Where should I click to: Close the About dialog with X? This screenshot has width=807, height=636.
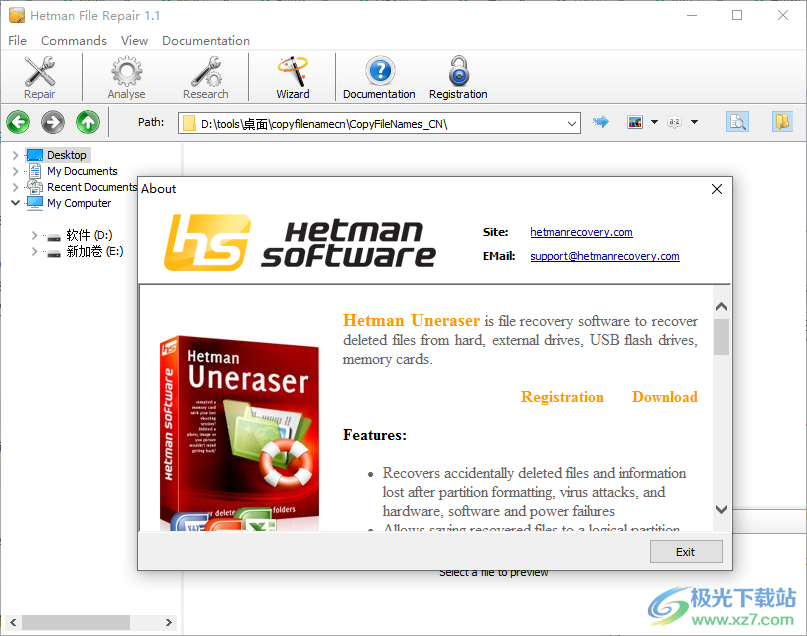716,189
